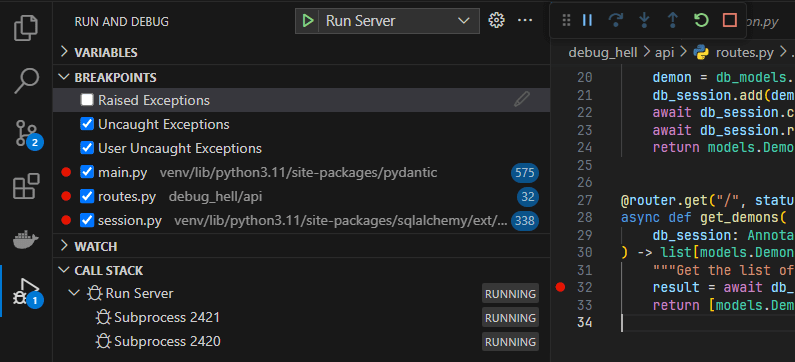Open the Search view icon
Viewport: 795px width, 362px height.
(26, 81)
